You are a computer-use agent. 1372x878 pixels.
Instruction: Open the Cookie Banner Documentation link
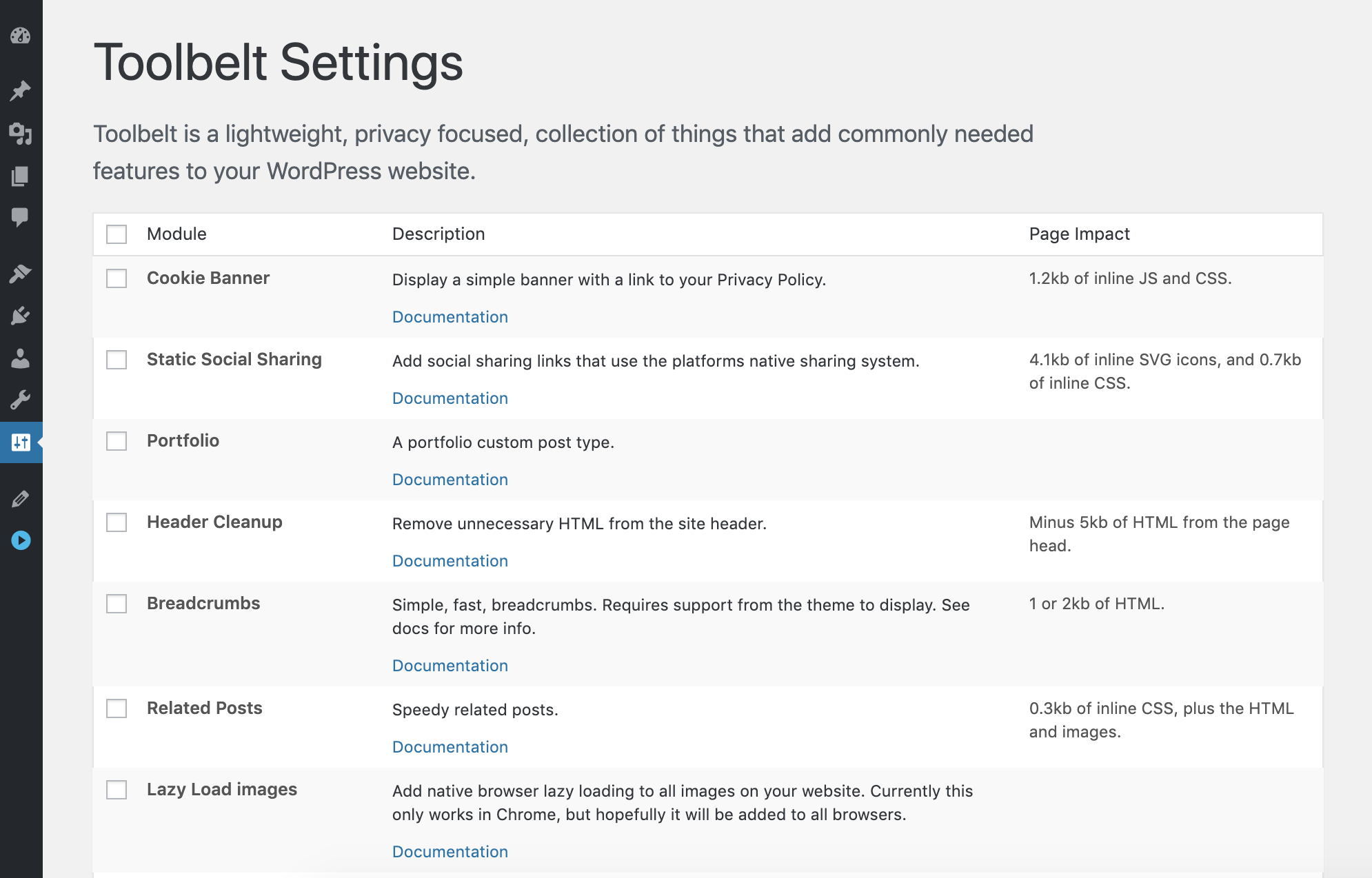(x=450, y=317)
